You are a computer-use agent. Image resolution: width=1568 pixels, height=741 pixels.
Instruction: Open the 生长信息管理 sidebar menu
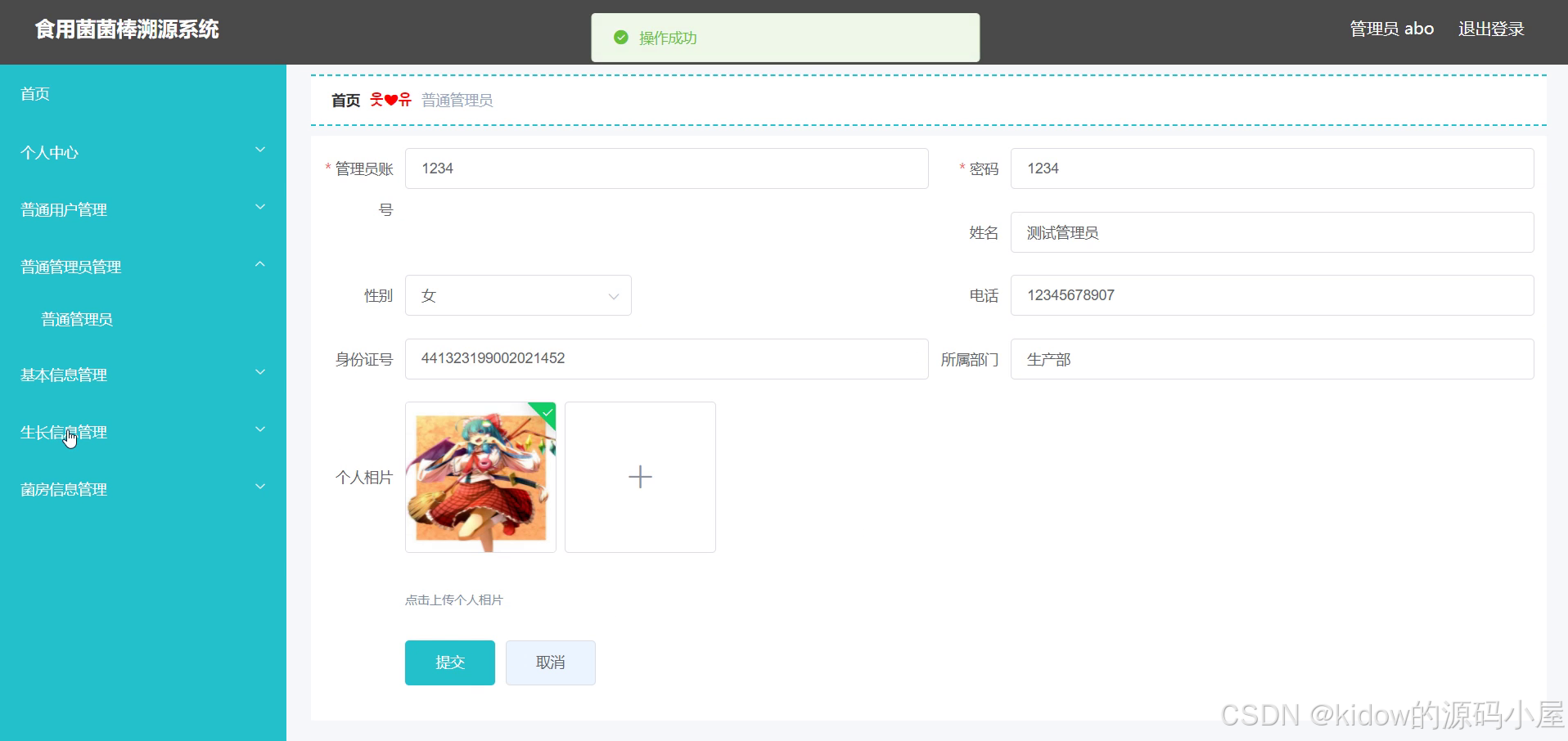143,432
